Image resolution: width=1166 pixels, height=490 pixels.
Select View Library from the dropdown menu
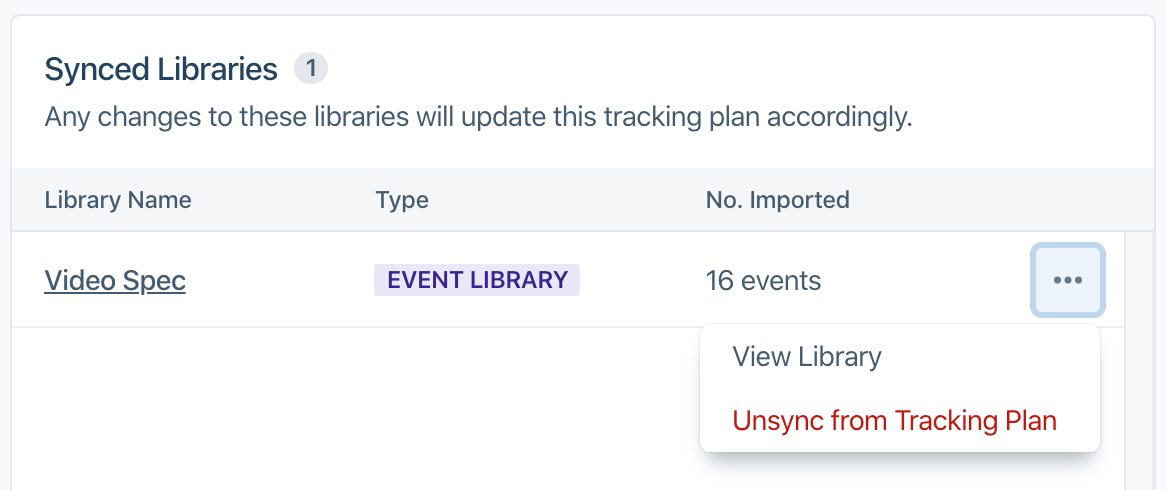coord(806,357)
